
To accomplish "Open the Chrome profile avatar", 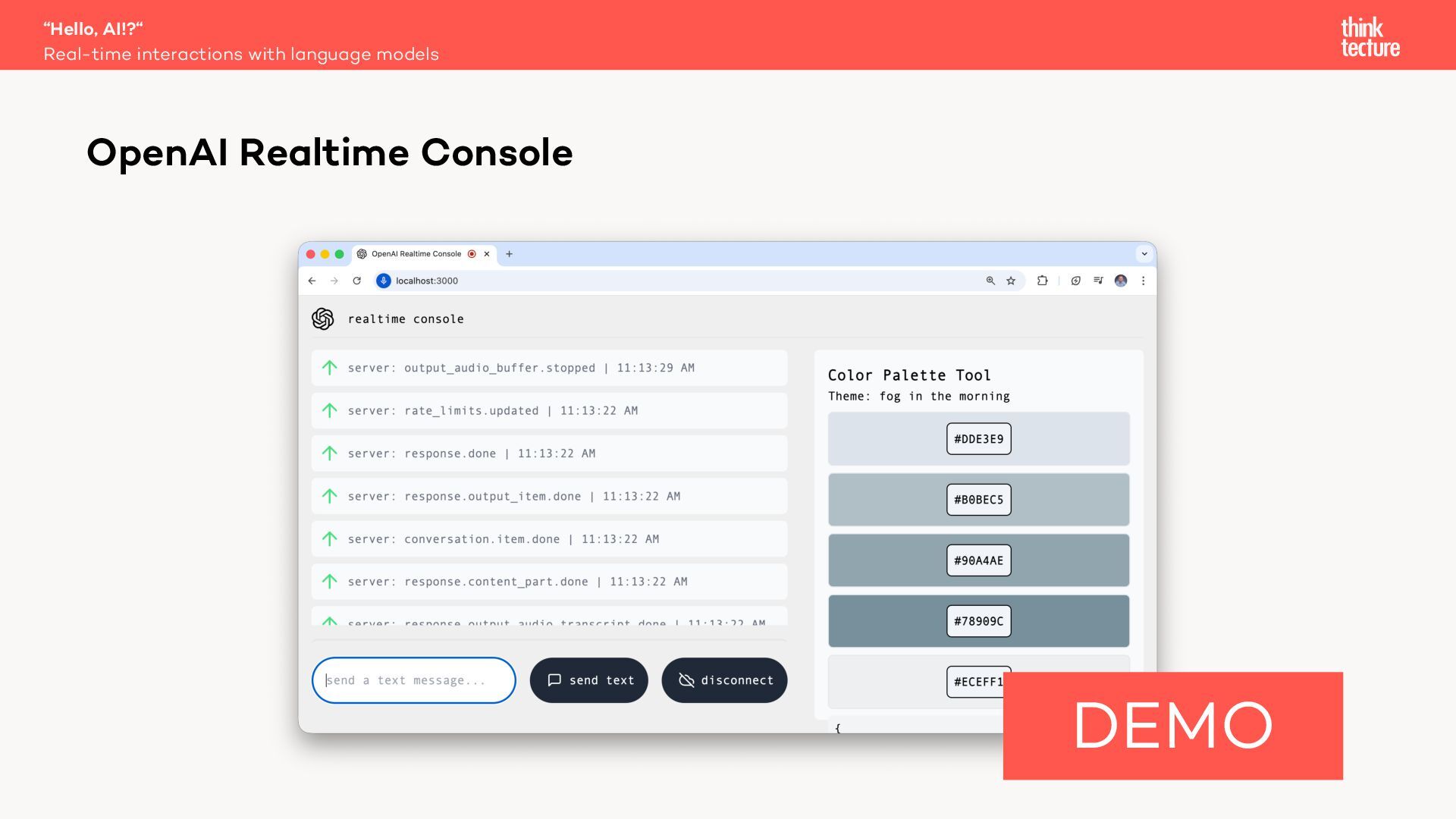I will click(x=1121, y=281).
